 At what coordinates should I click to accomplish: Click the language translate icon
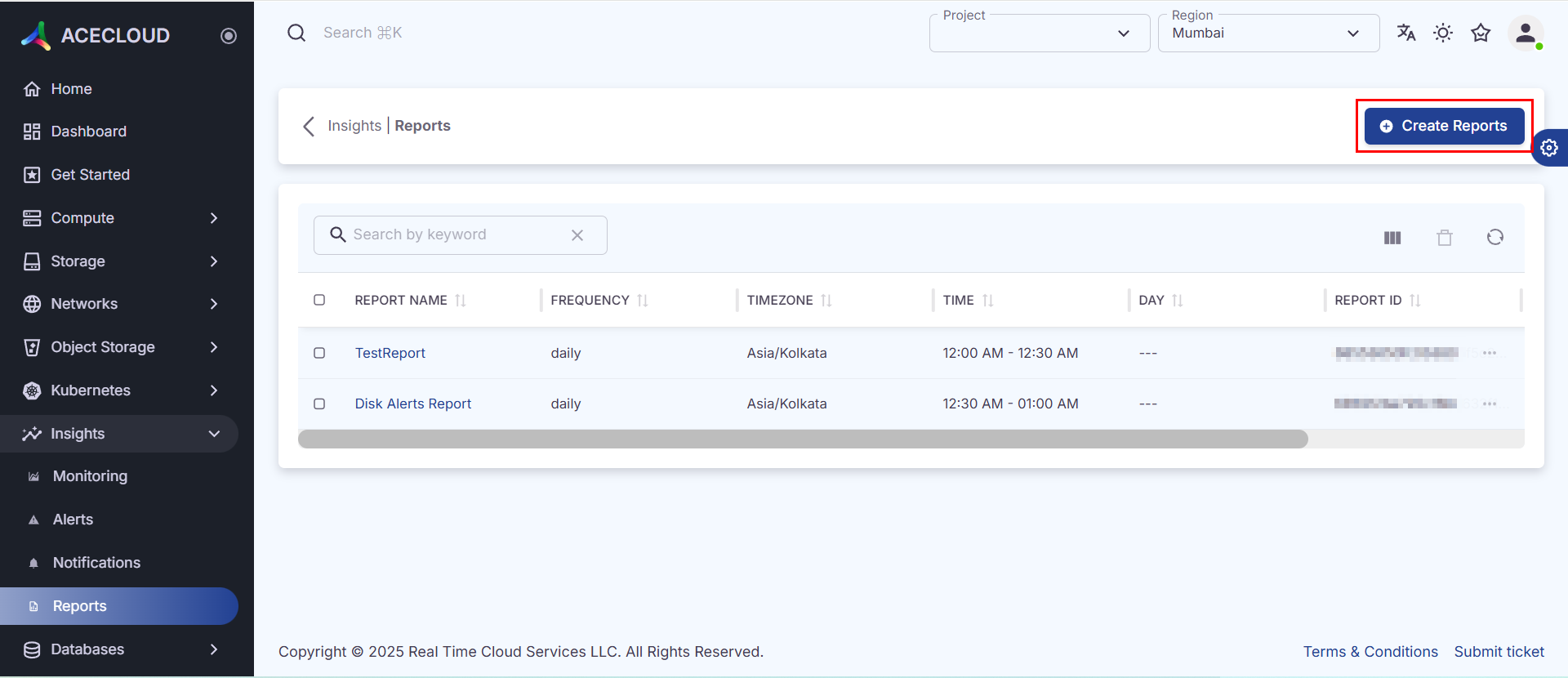tap(1405, 33)
